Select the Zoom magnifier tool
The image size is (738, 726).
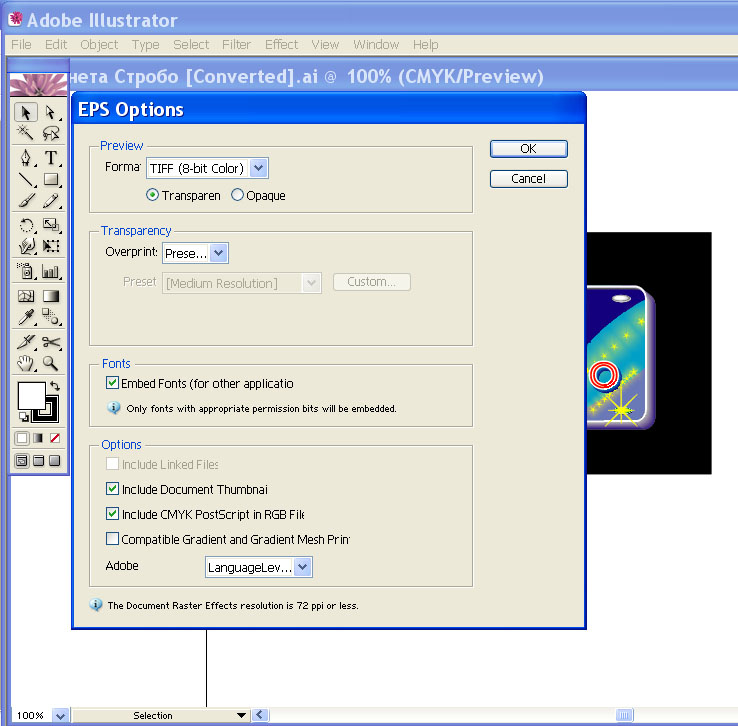click(50, 363)
